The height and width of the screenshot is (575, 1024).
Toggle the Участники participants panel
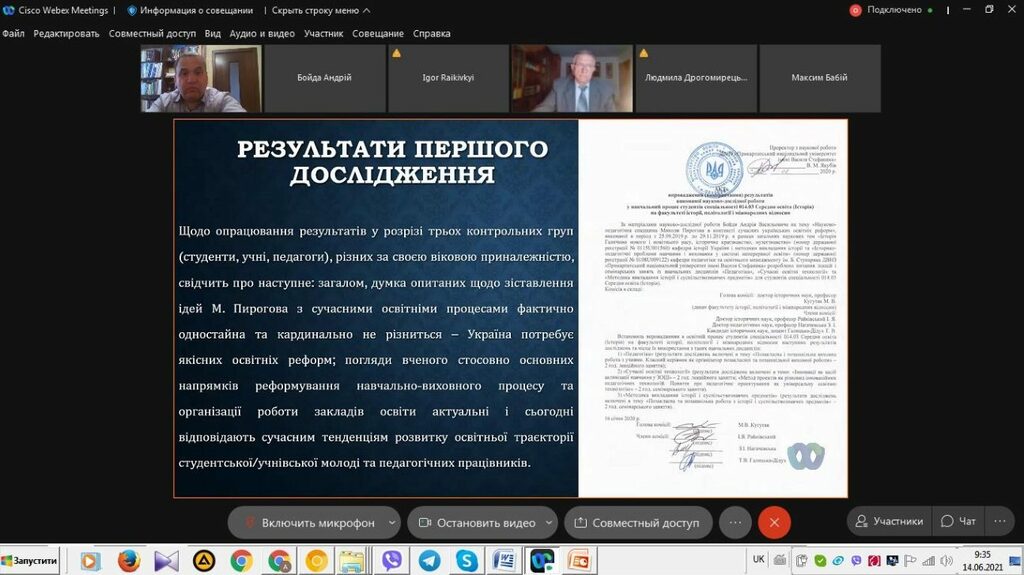tap(887, 521)
